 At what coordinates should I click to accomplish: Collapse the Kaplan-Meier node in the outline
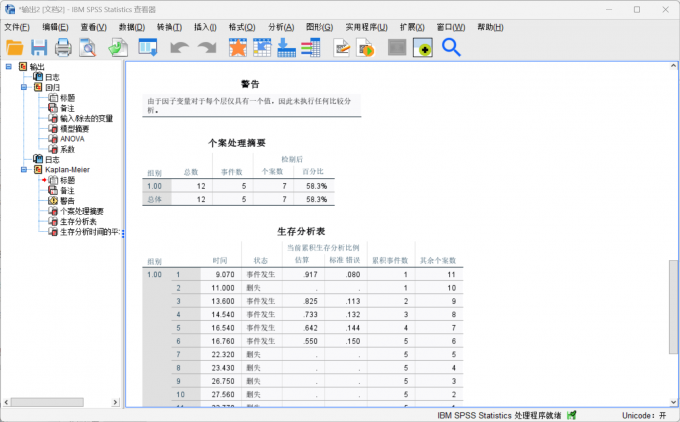[24, 170]
